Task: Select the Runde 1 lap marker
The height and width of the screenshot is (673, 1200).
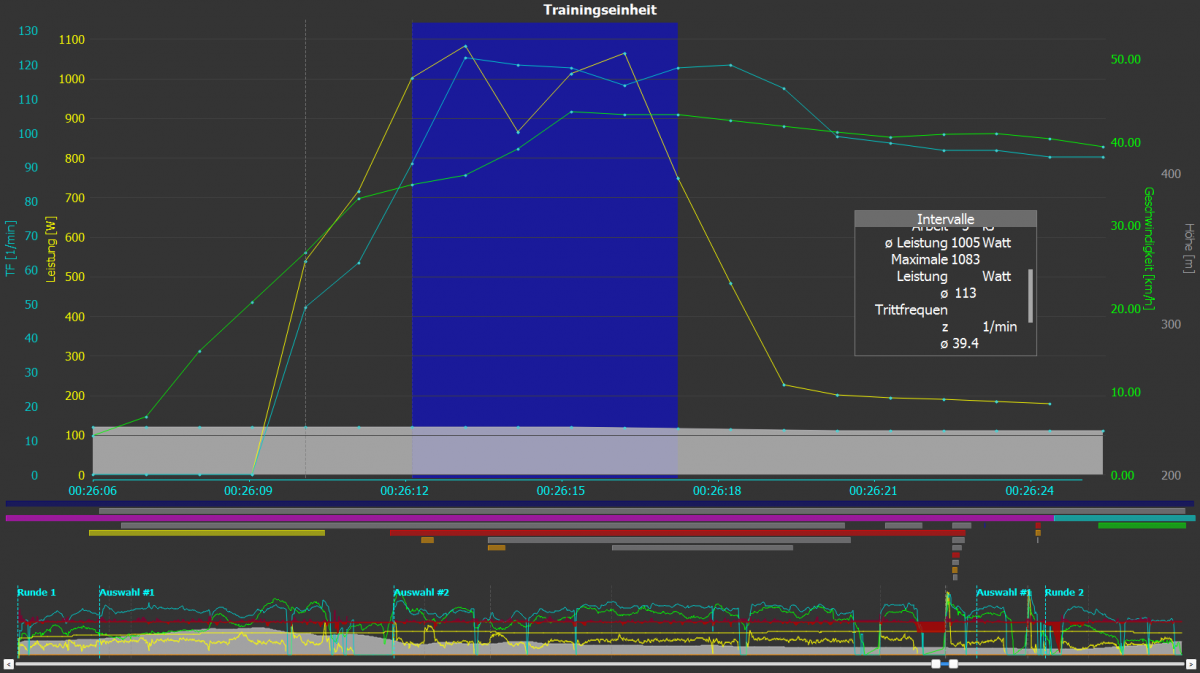Action: click(x=37, y=592)
